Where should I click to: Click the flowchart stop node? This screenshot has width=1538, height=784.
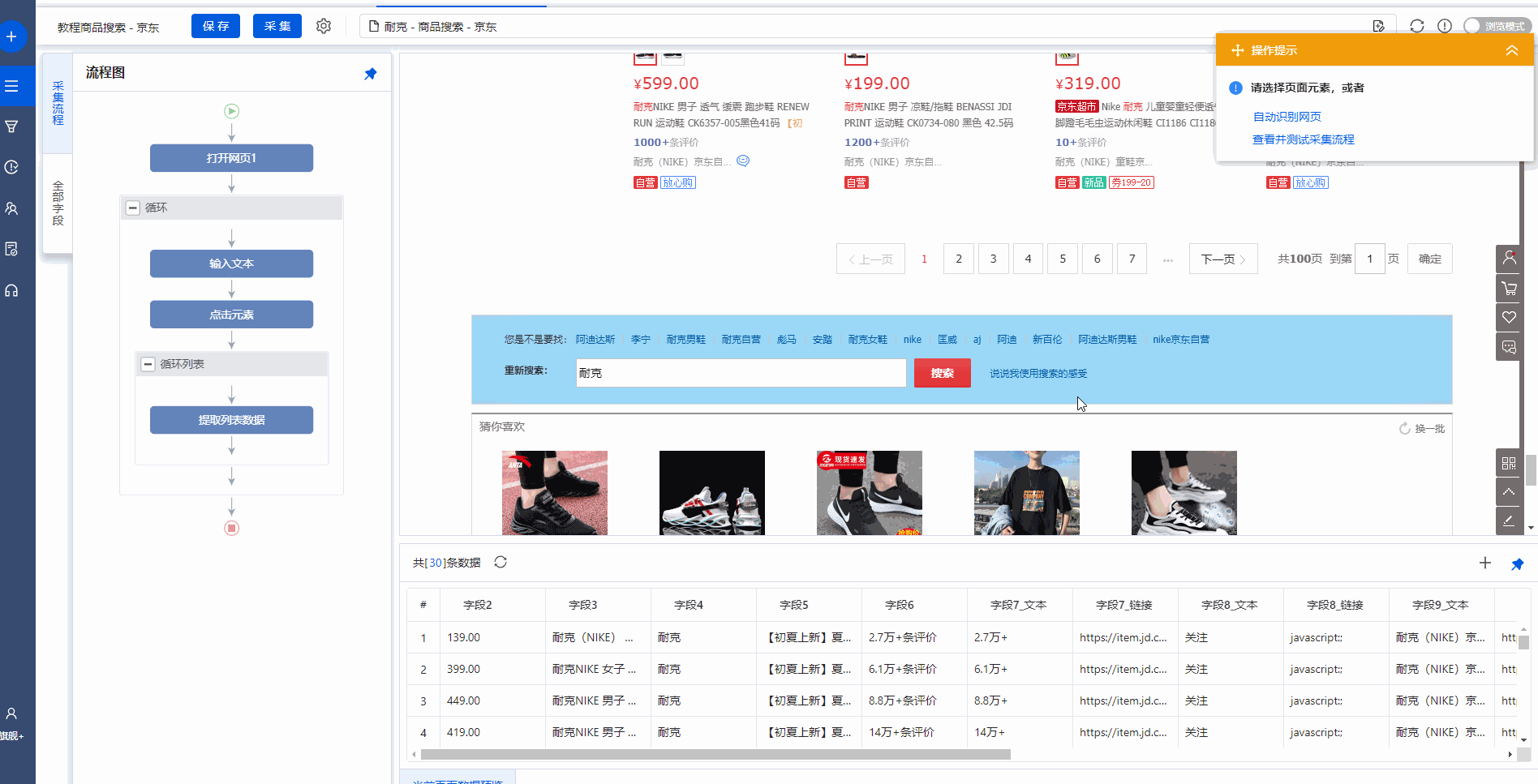coord(231,528)
